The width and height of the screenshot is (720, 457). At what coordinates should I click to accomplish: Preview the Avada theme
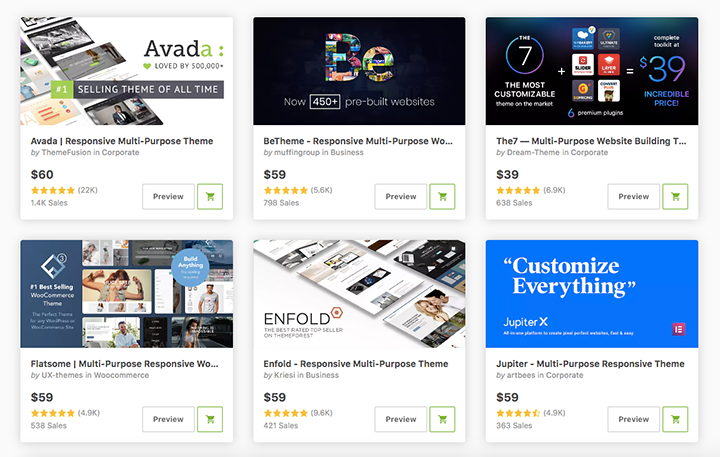168,197
